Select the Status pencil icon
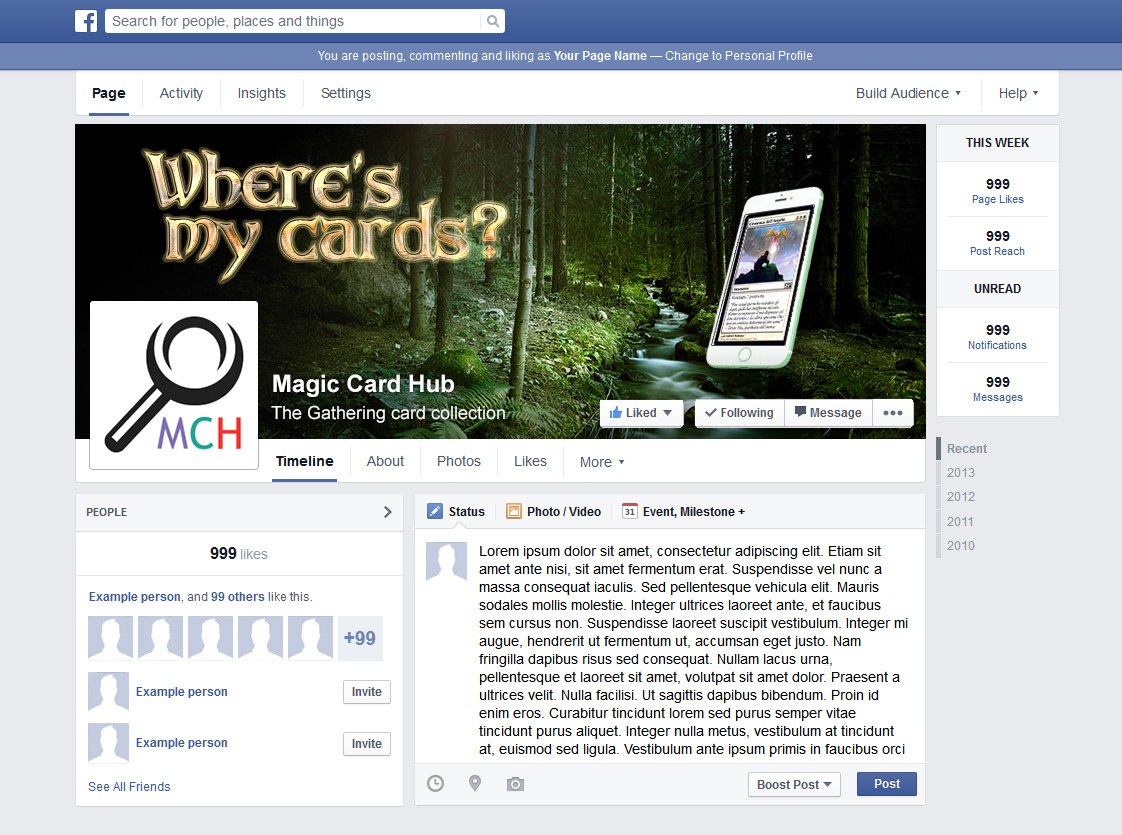1122x835 pixels. [x=438, y=511]
